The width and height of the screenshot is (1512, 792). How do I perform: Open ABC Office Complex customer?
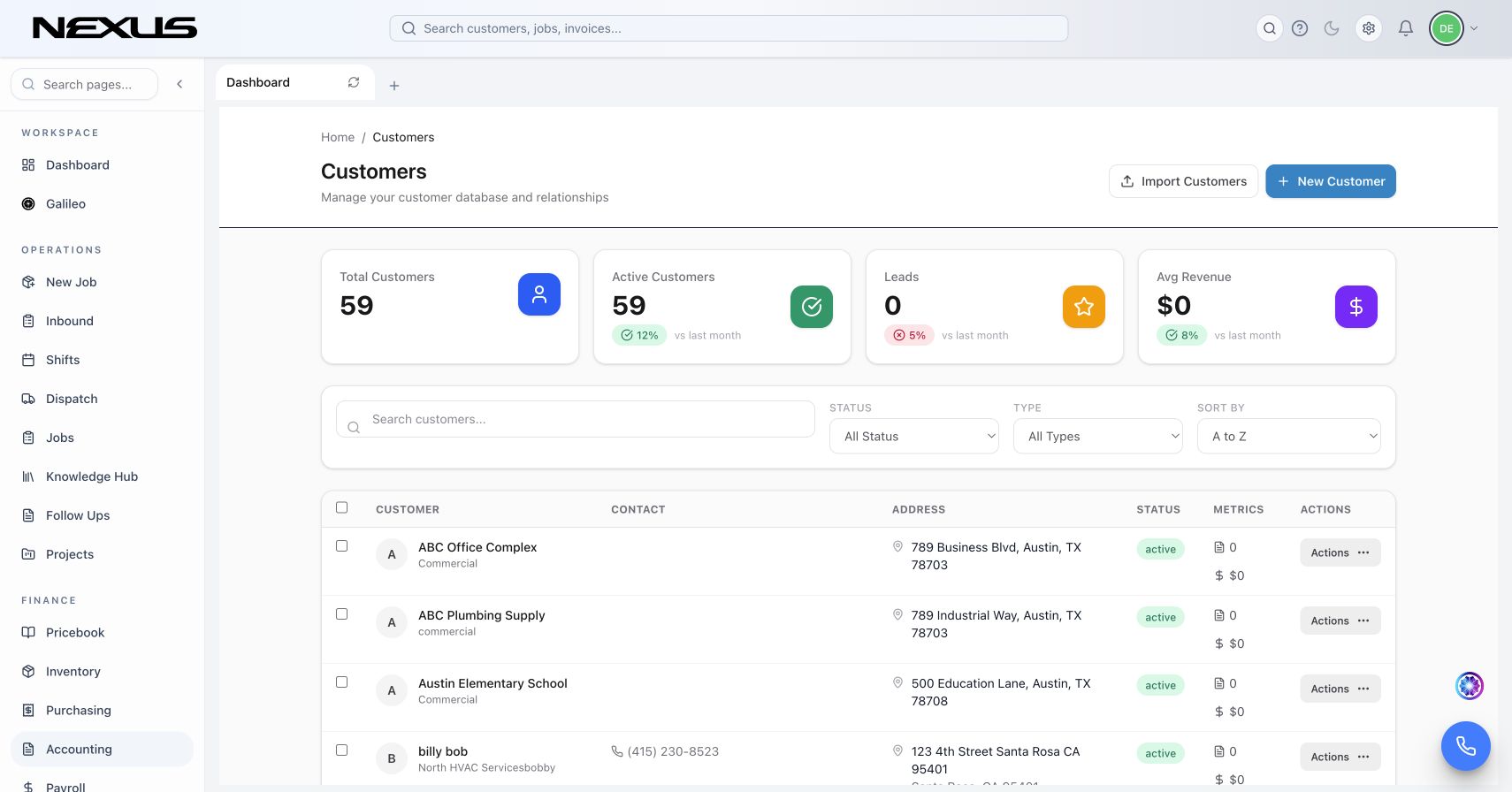(x=477, y=547)
